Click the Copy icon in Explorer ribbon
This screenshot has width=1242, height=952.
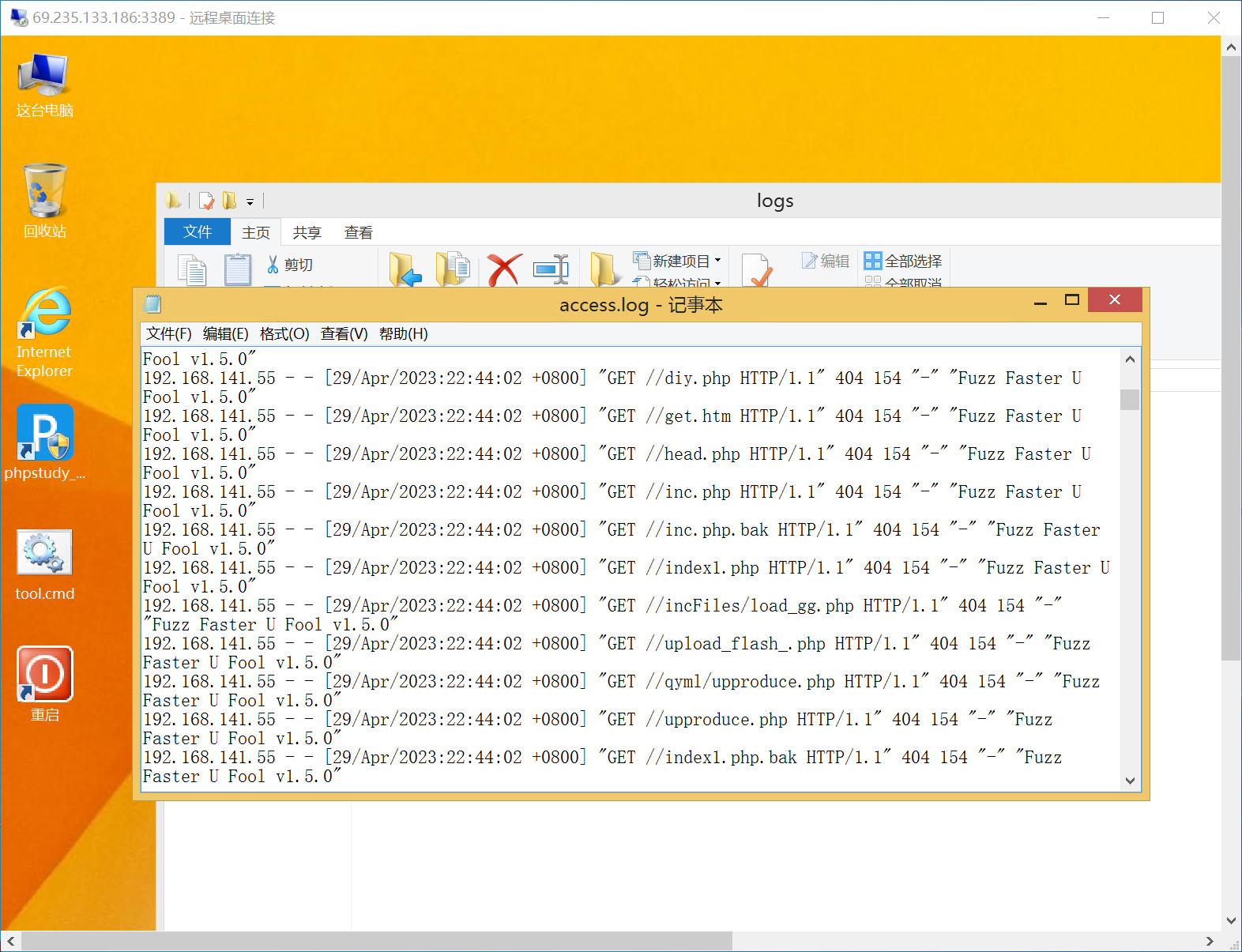pyautogui.click(x=192, y=270)
